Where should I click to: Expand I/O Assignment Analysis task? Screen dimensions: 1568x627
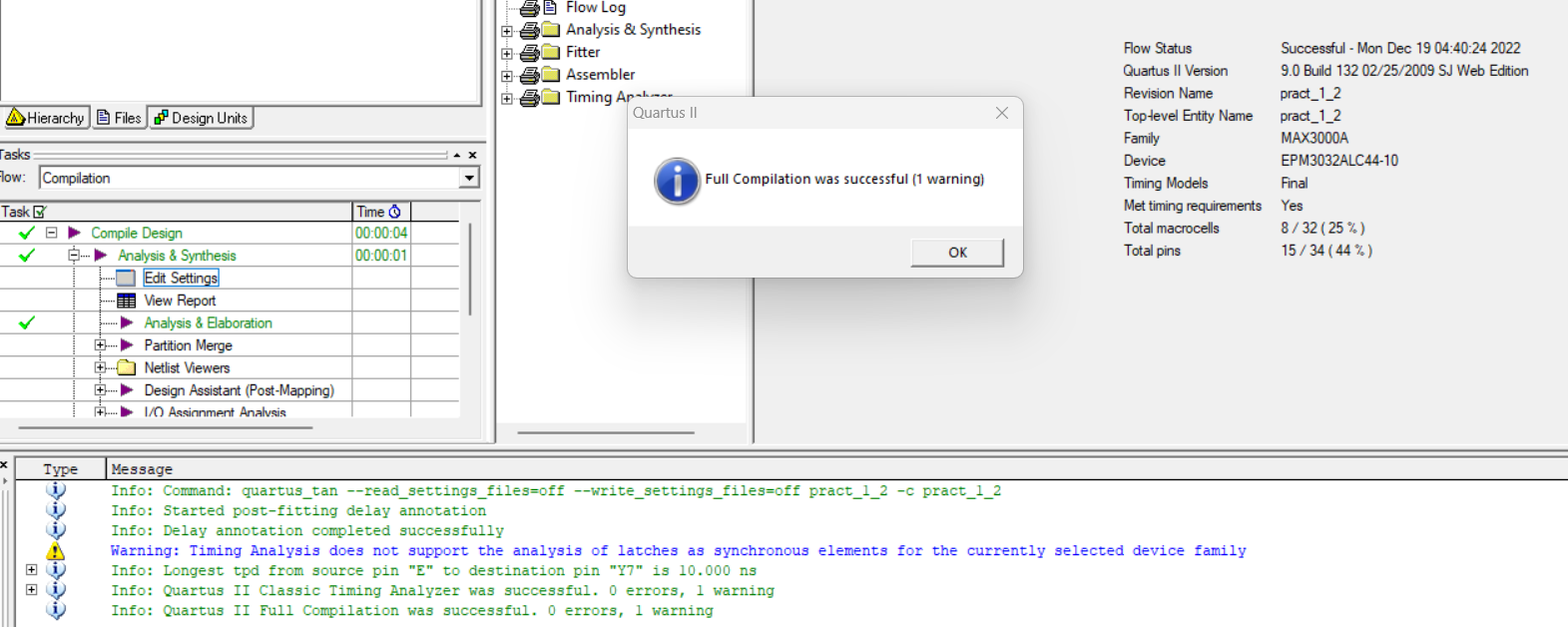pos(100,411)
